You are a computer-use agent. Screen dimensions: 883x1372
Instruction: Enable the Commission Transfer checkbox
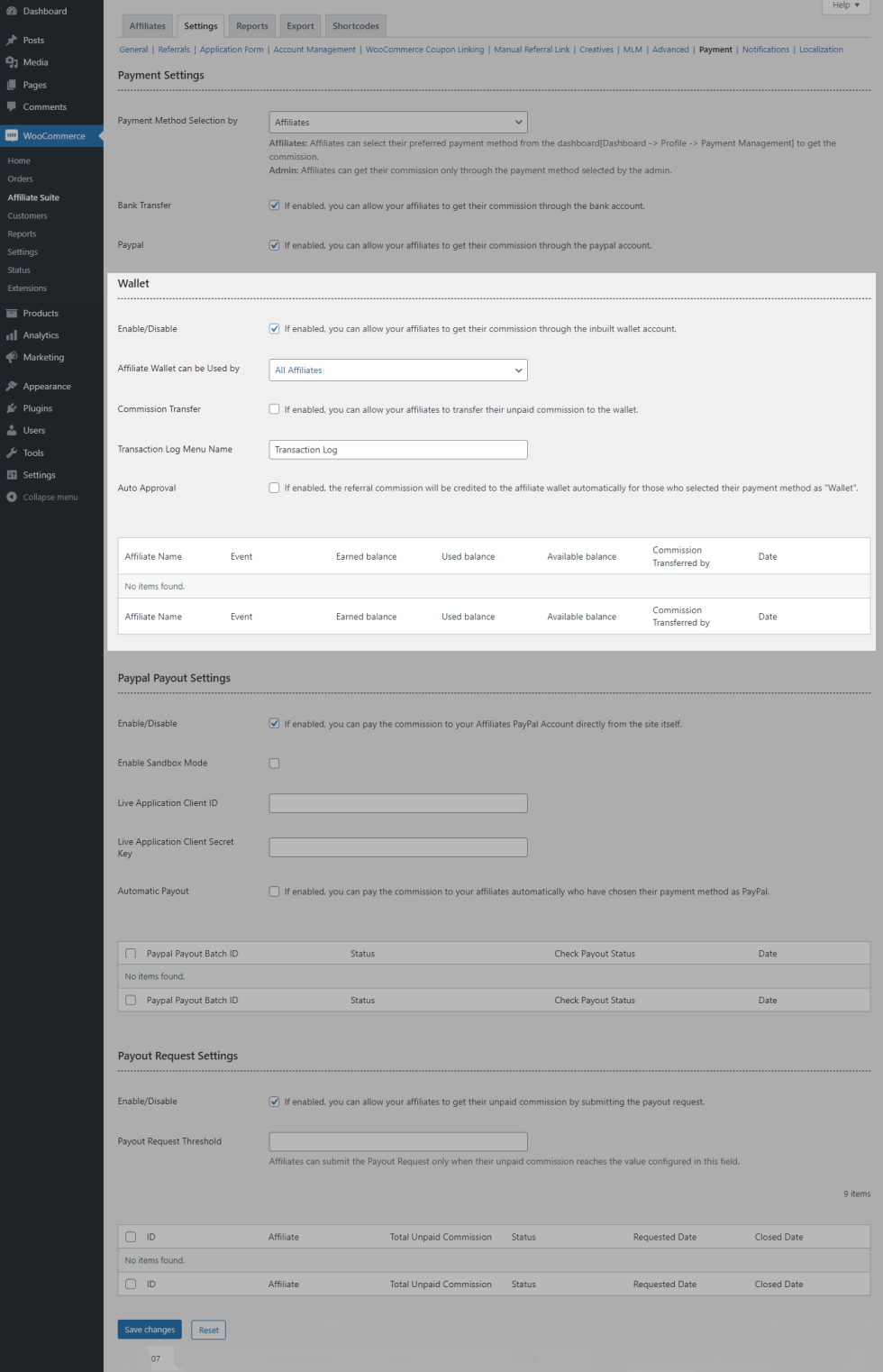[274, 409]
